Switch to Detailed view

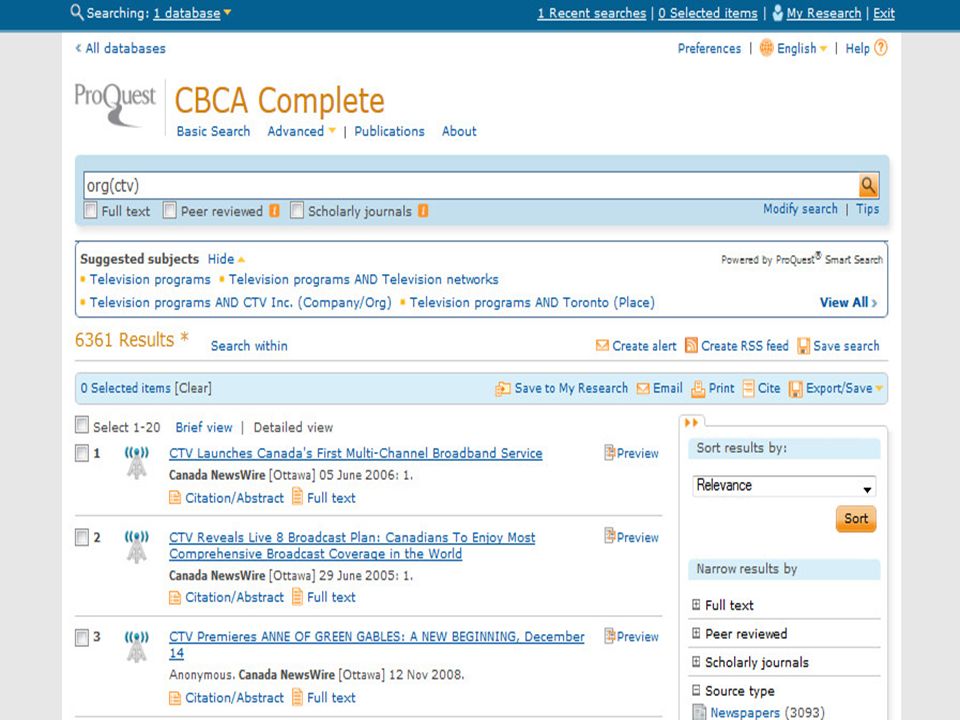point(293,427)
